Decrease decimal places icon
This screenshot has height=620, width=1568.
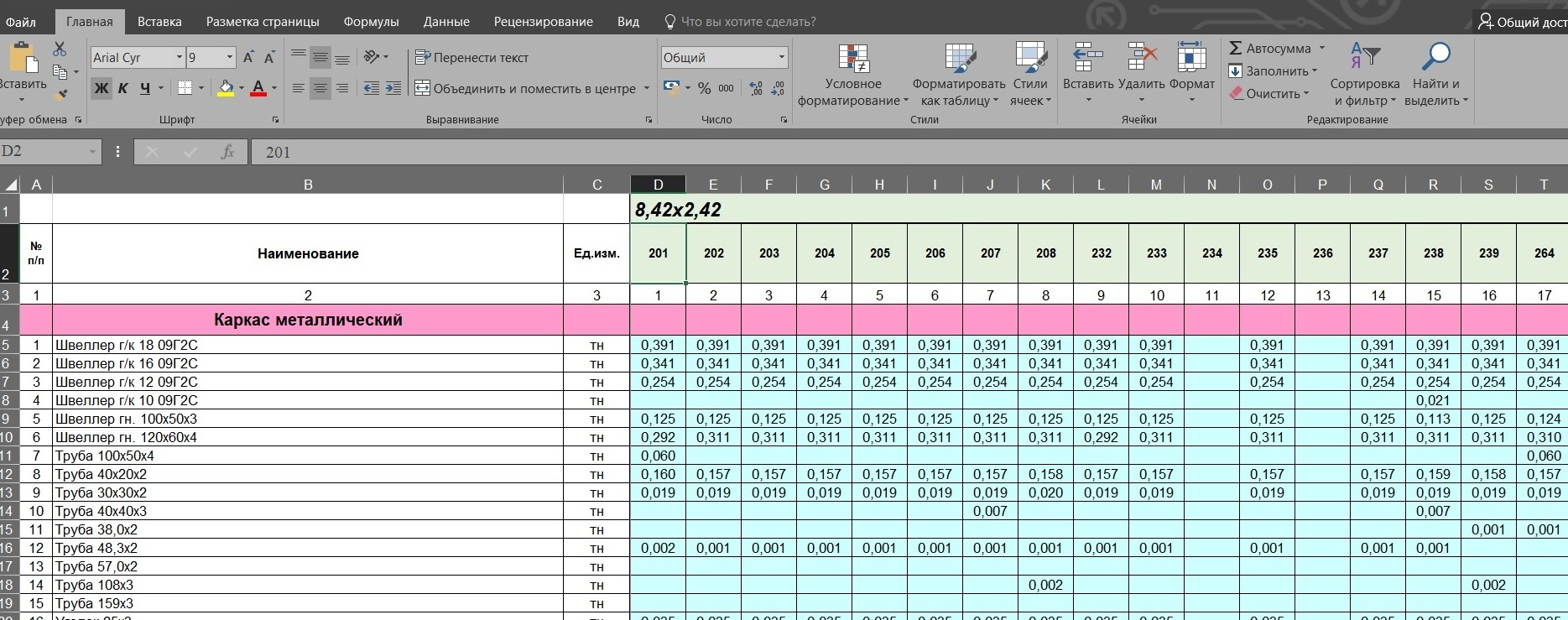click(778, 88)
